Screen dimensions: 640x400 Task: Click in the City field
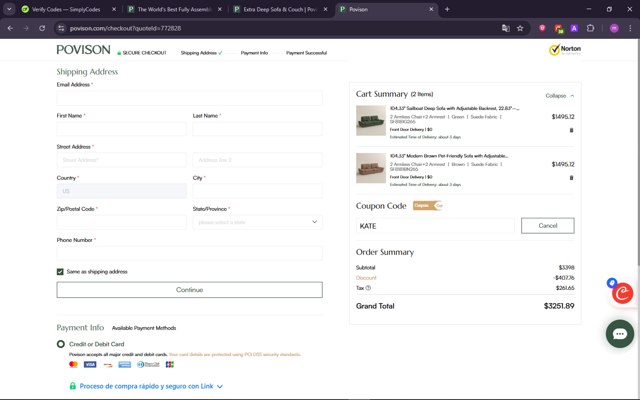[x=258, y=191]
